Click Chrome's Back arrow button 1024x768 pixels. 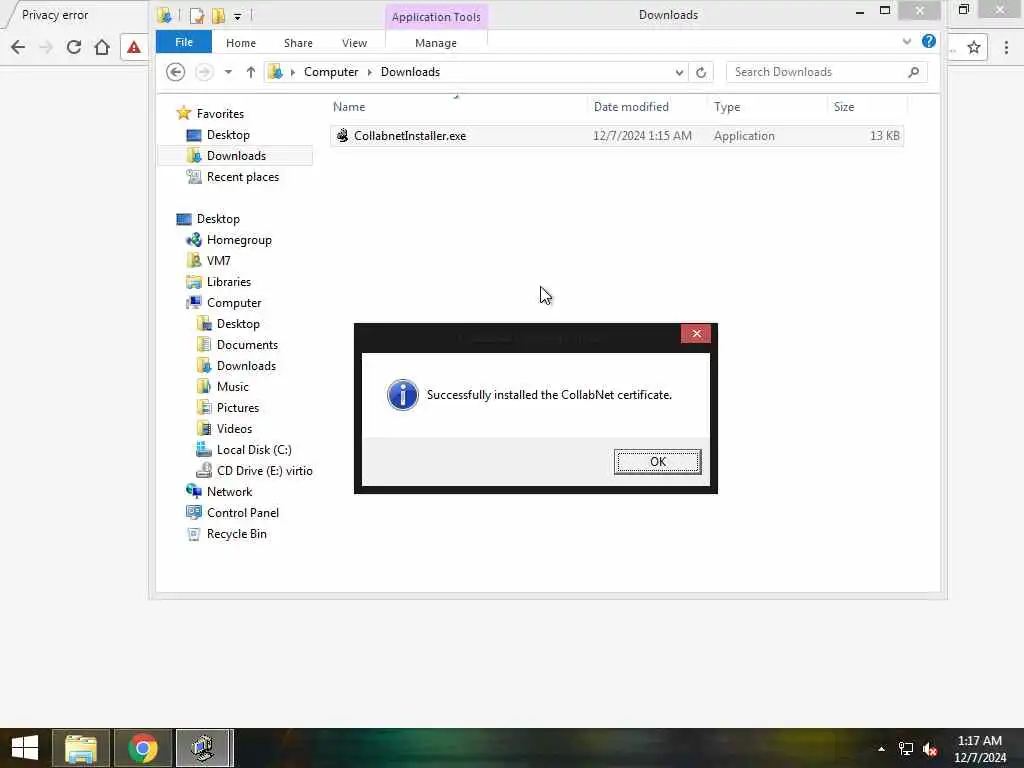click(x=18, y=47)
